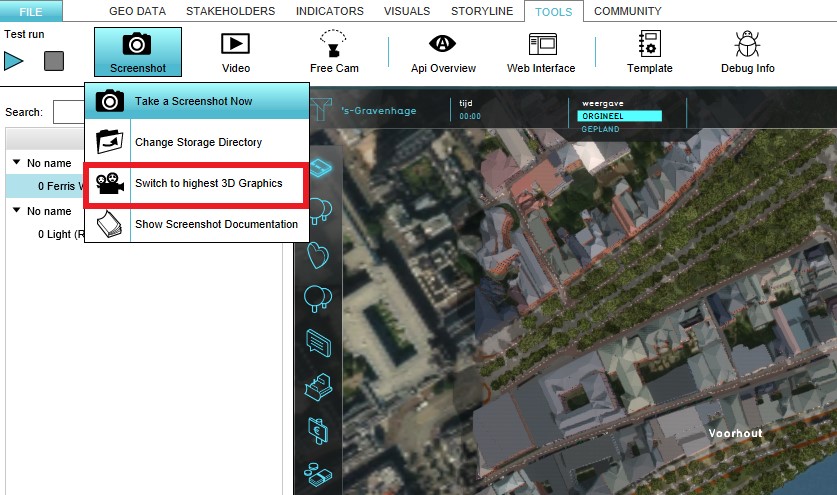Choose Take a Screenshot Now
837x495 pixels.
click(x=196, y=101)
